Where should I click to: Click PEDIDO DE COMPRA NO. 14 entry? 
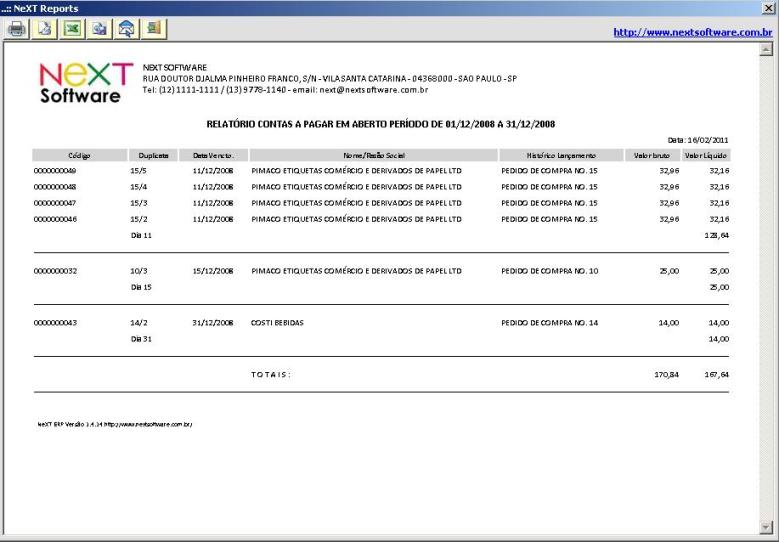[x=549, y=323]
